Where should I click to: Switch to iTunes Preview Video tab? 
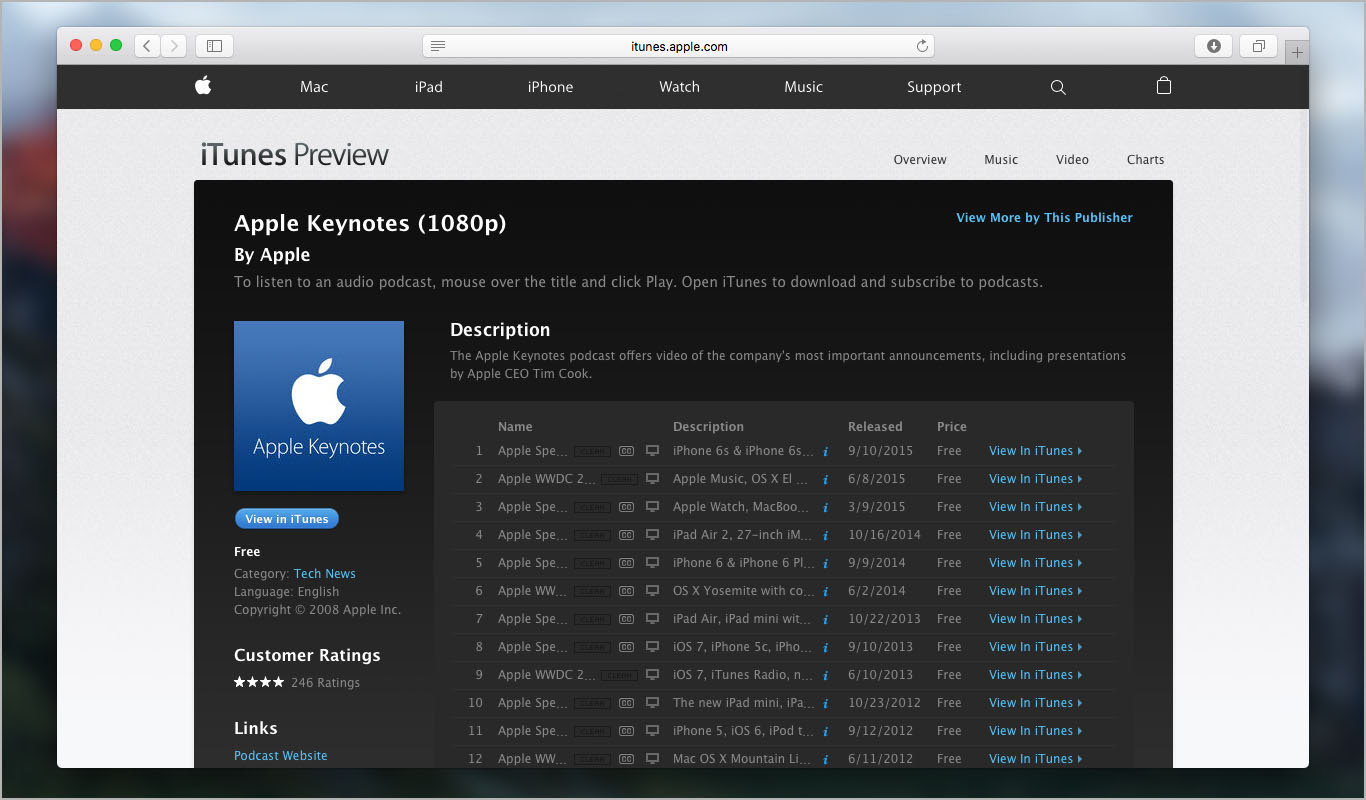pos(1072,159)
